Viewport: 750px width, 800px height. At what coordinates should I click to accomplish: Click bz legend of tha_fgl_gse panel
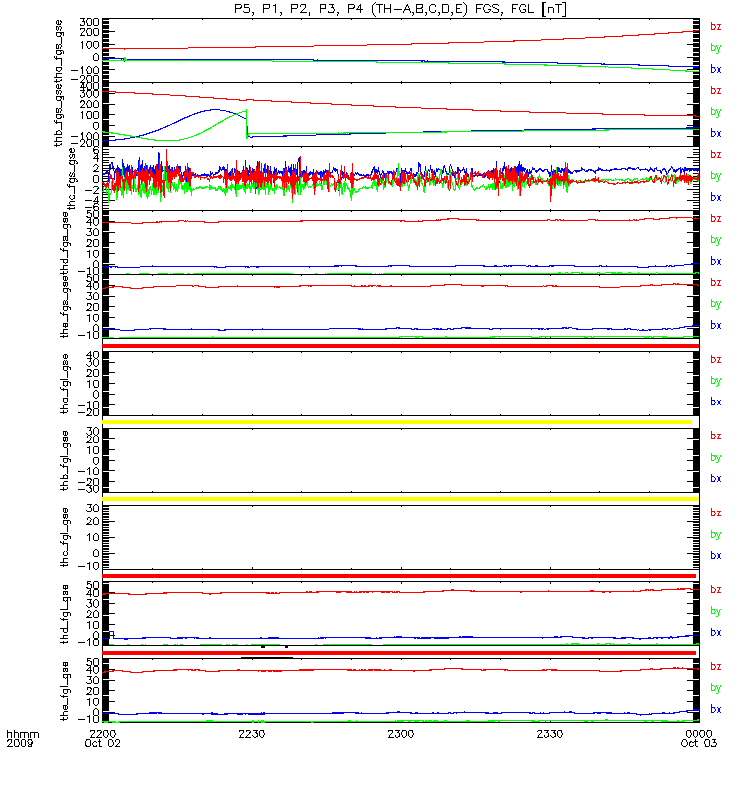coord(716,360)
